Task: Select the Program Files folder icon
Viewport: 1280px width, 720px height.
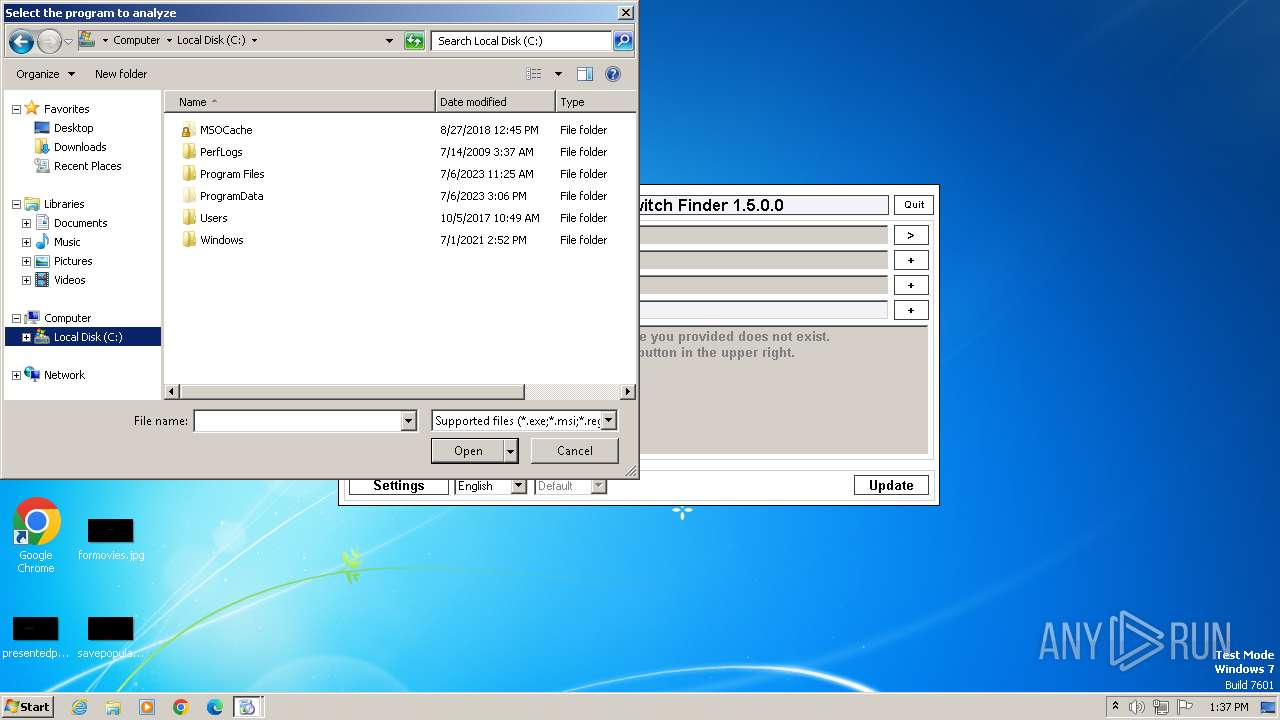Action: tap(188, 174)
